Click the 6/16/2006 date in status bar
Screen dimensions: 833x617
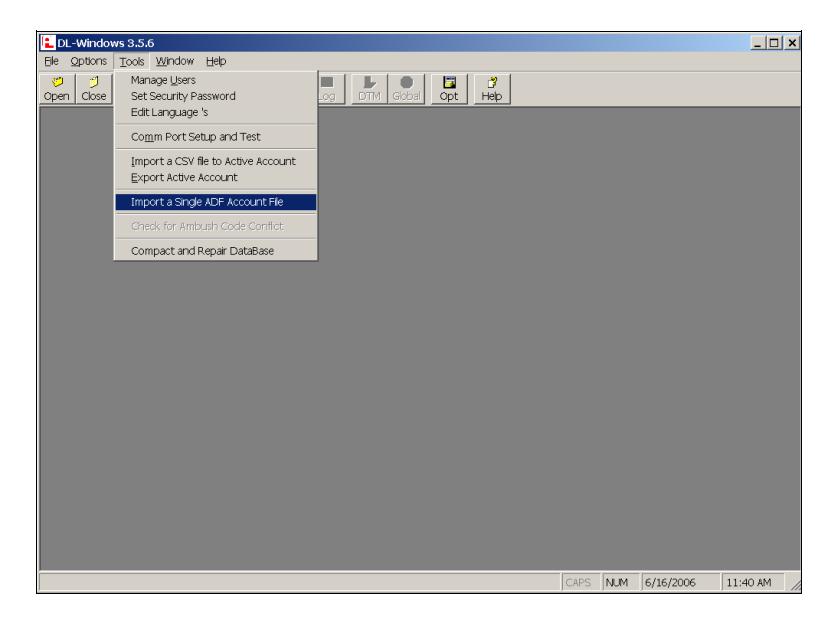pyautogui.click(x=680, y=582)
